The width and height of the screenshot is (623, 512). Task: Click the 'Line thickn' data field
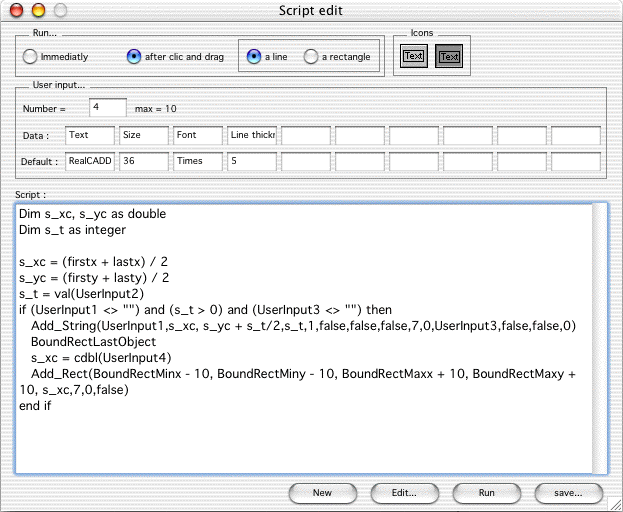click(252, 135)
